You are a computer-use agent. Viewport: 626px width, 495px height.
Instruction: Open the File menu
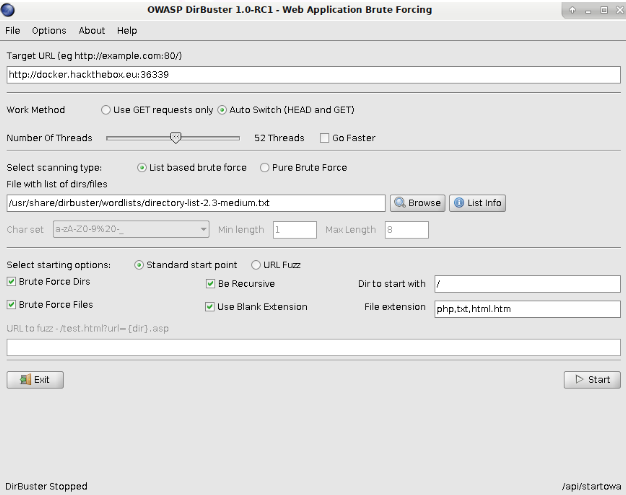tap(12, 31)
